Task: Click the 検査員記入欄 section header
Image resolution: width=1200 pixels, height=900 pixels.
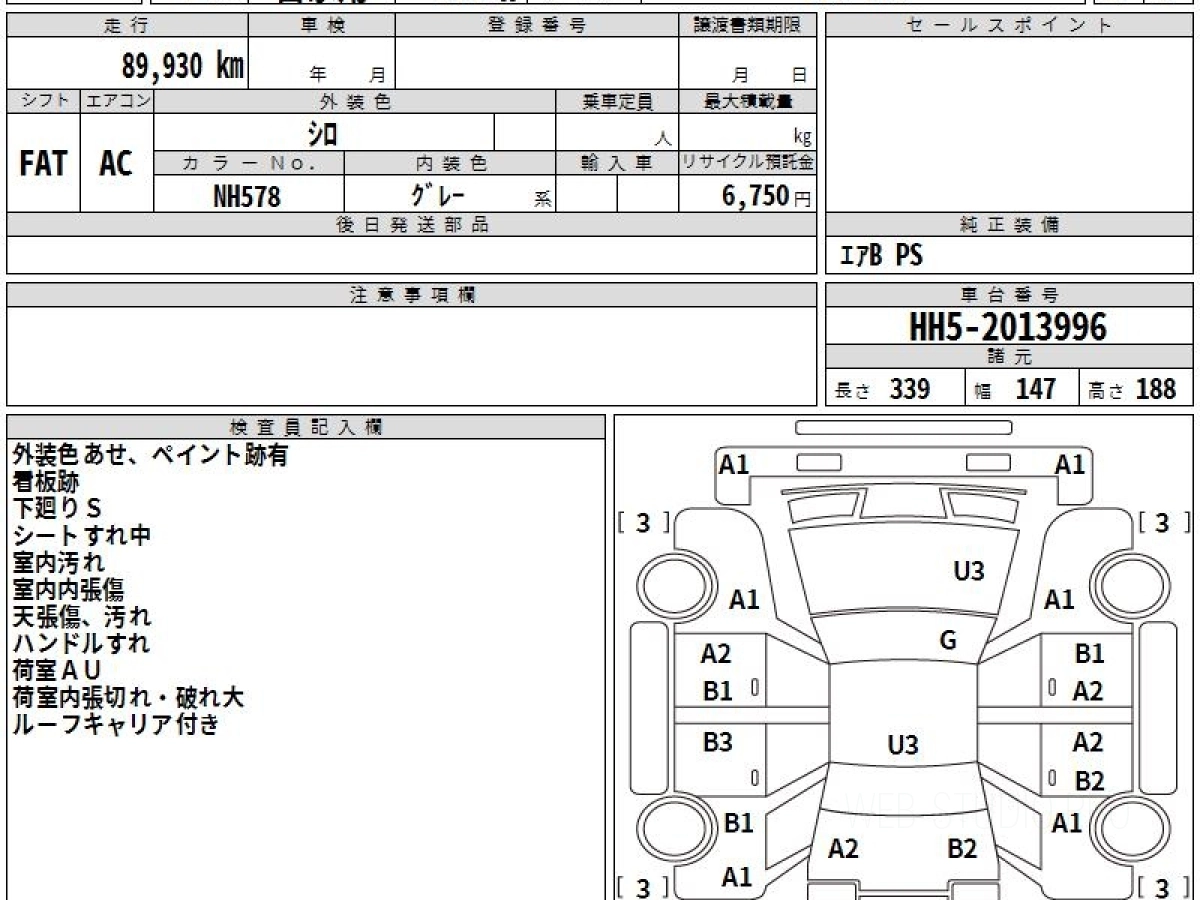Action: tap(306, 427)
